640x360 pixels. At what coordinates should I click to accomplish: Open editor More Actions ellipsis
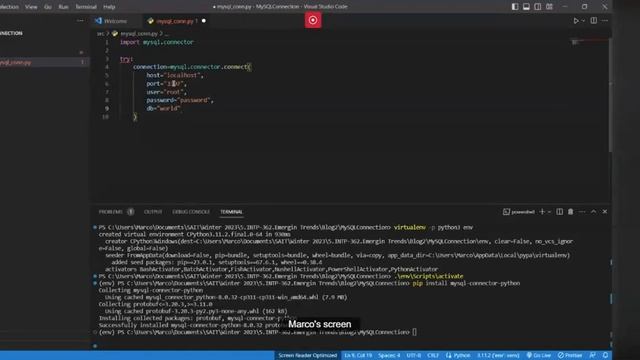605,21
